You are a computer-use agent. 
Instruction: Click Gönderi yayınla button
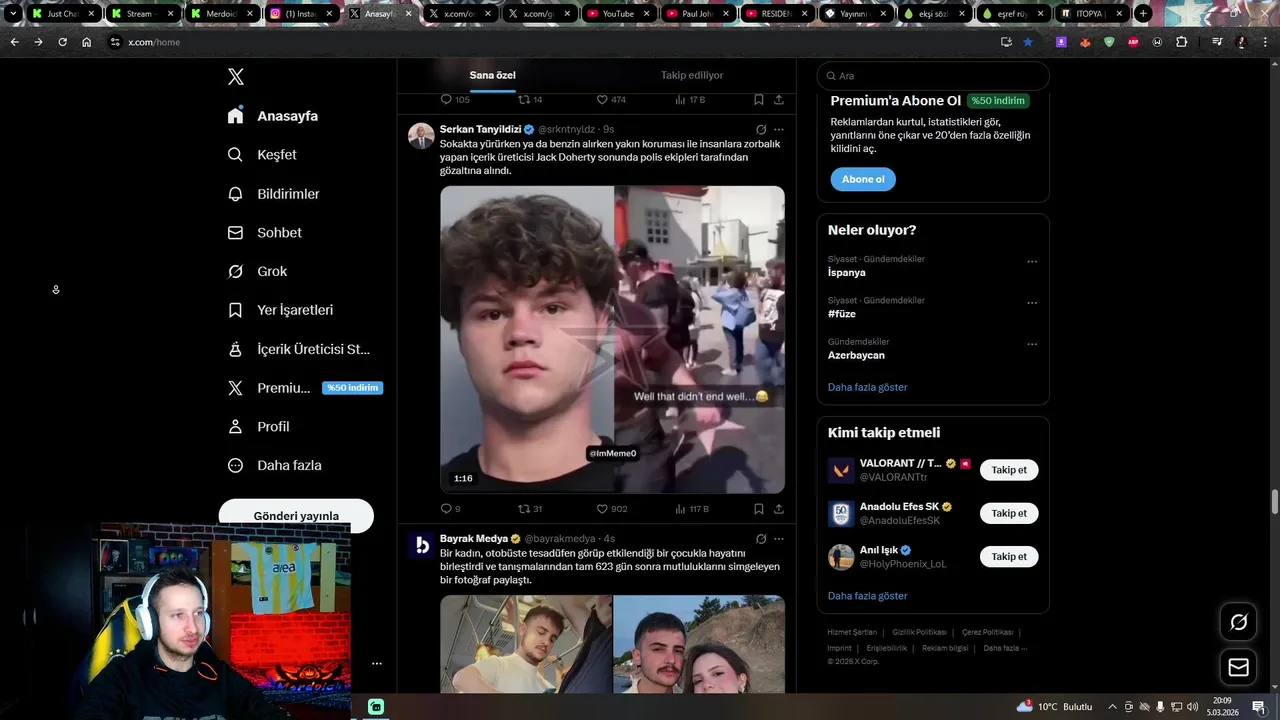296,516
